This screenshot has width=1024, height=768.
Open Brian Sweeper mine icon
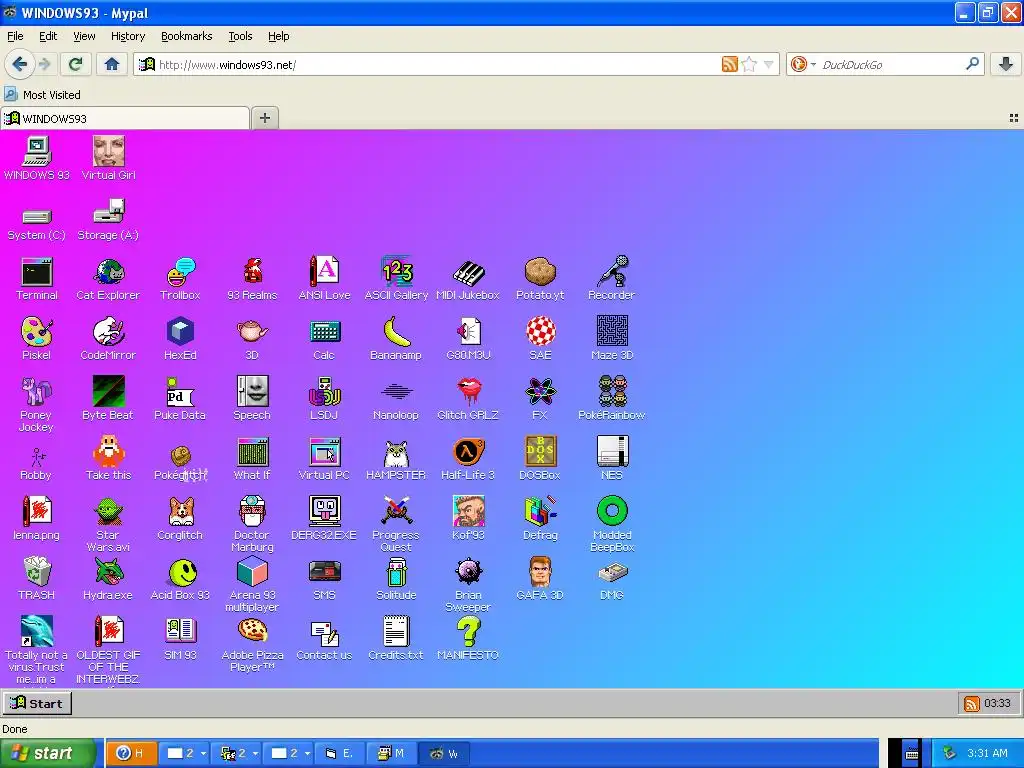pos(468,584)
